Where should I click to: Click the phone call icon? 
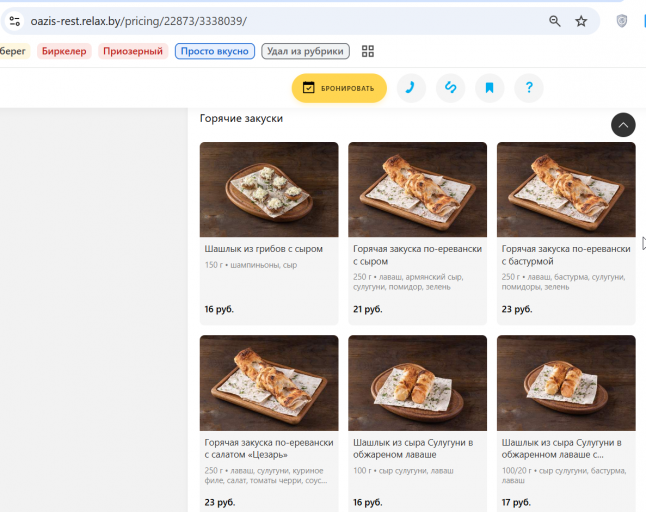[x=411, y=88]
